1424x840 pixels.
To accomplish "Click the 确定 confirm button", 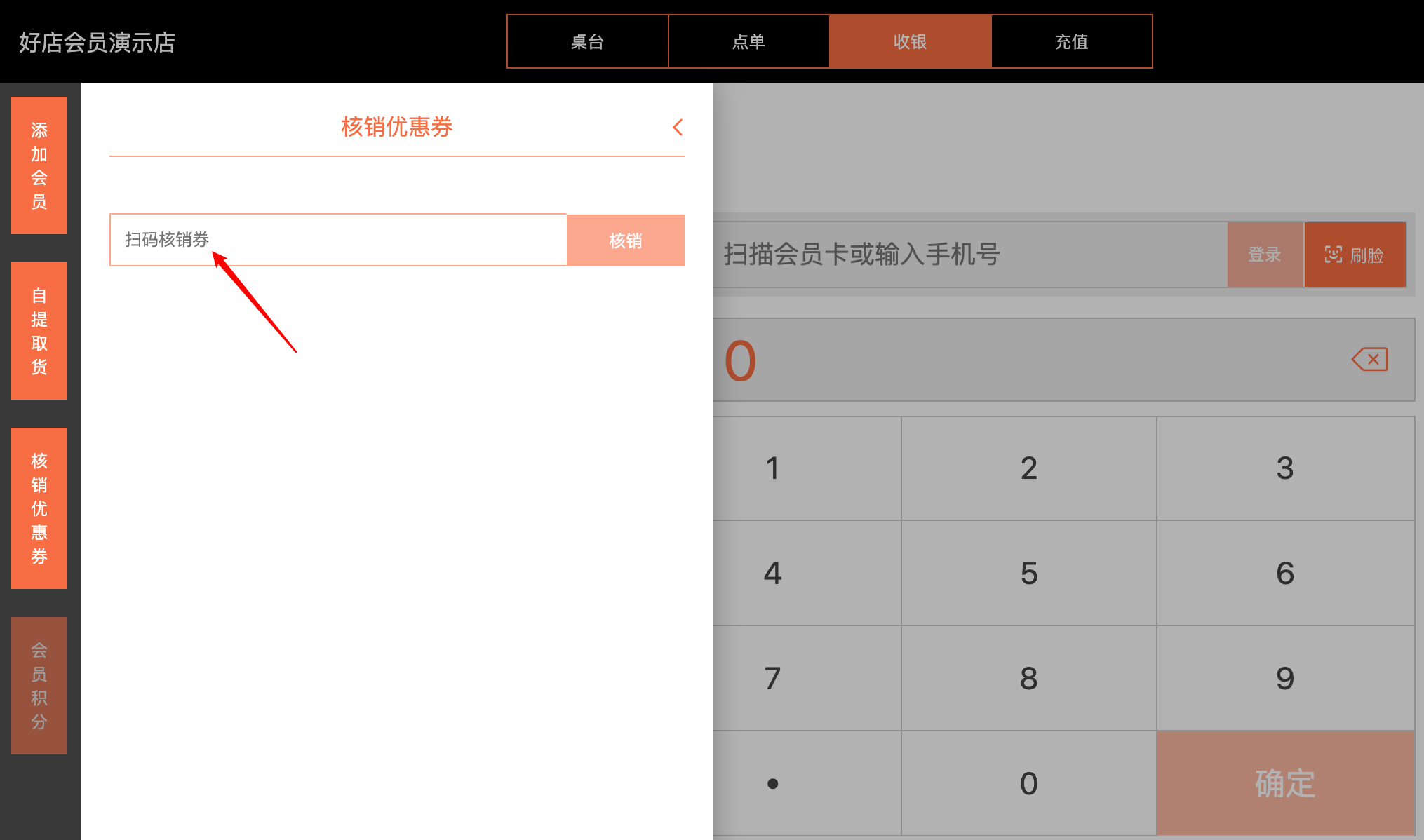I will tap(1286, 783).
